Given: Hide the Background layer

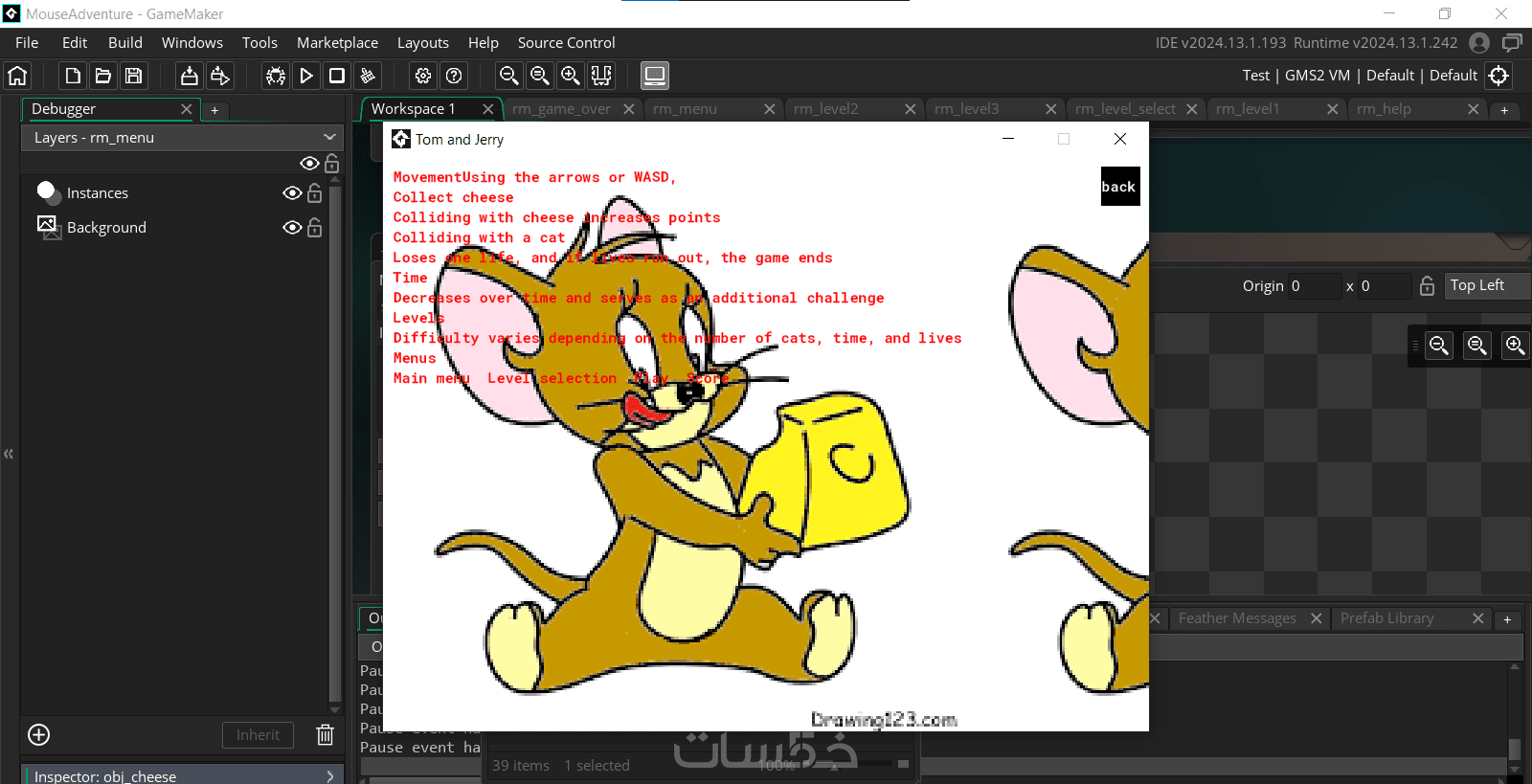Looking at the screenshot, I should coord(293,228).
